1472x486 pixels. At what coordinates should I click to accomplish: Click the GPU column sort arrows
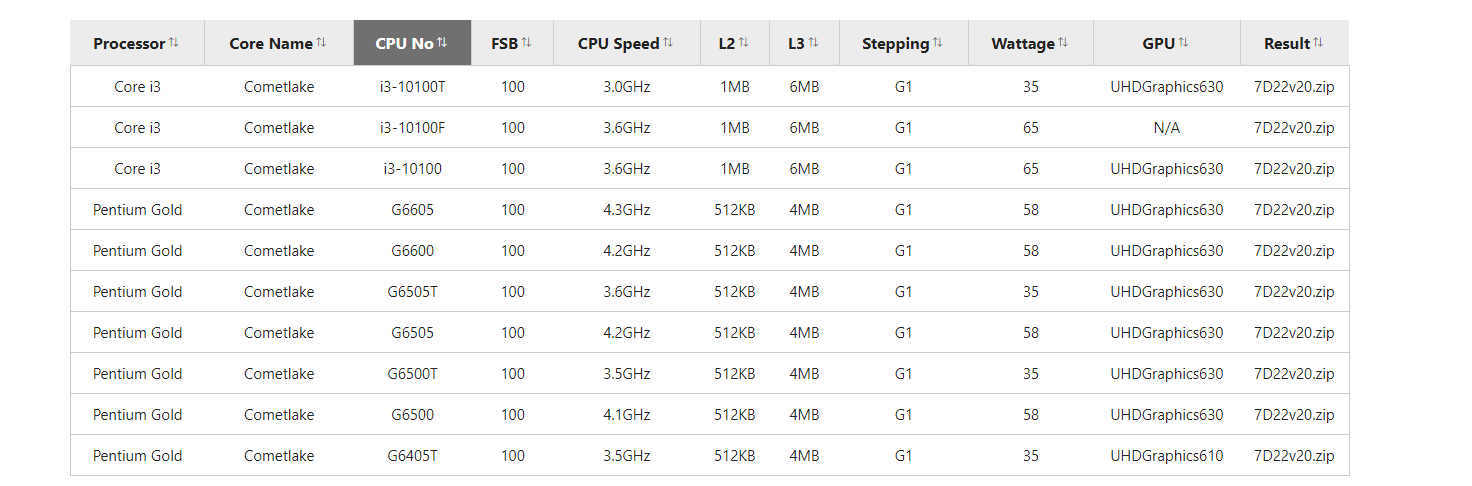(1184, 43)
